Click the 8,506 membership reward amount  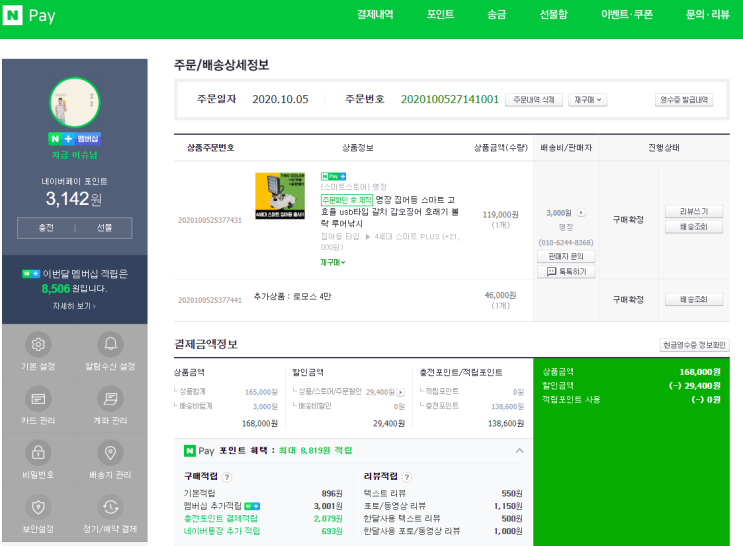click(x=55, y=289)
